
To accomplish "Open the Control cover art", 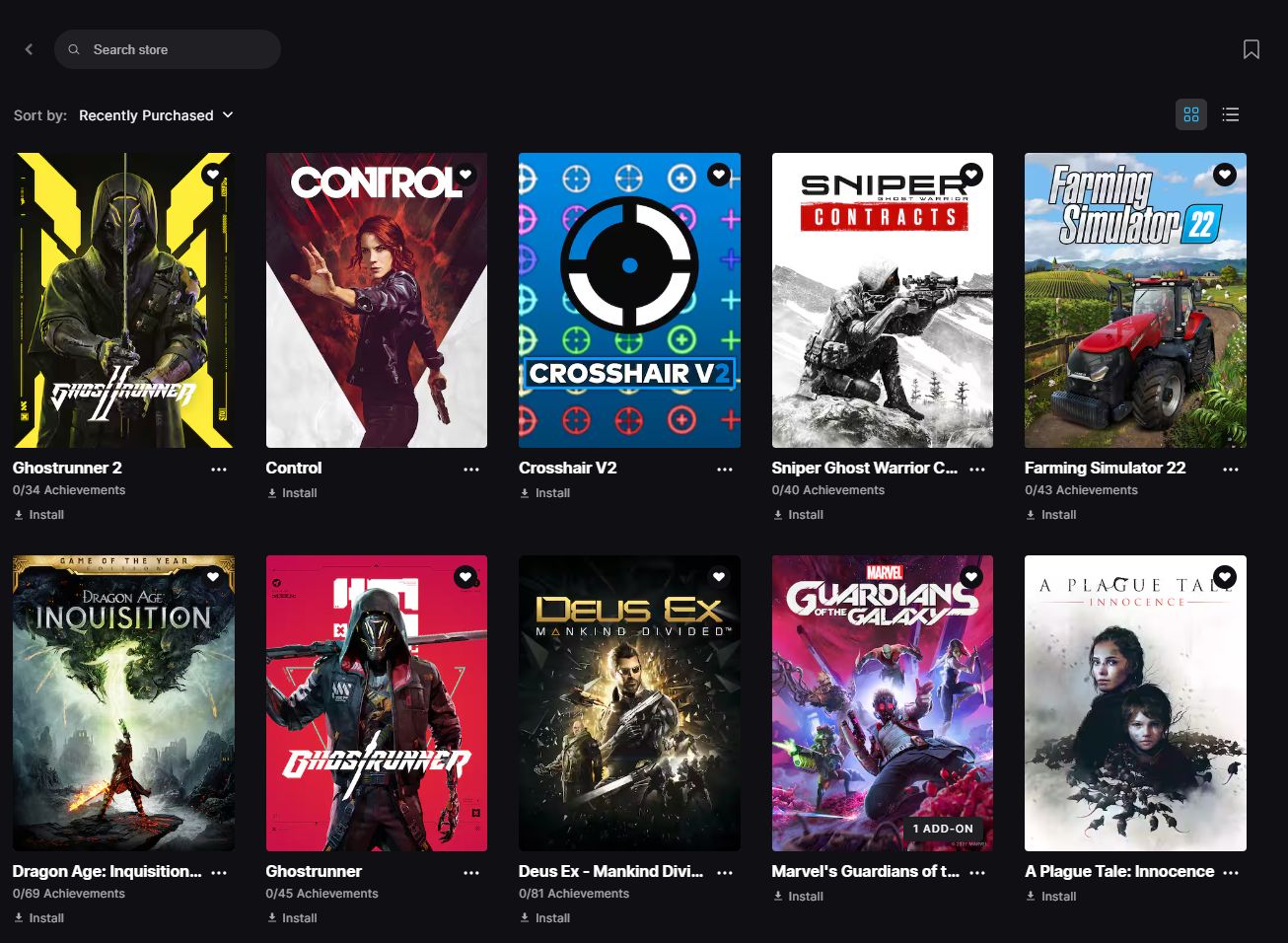I will 377,301.
